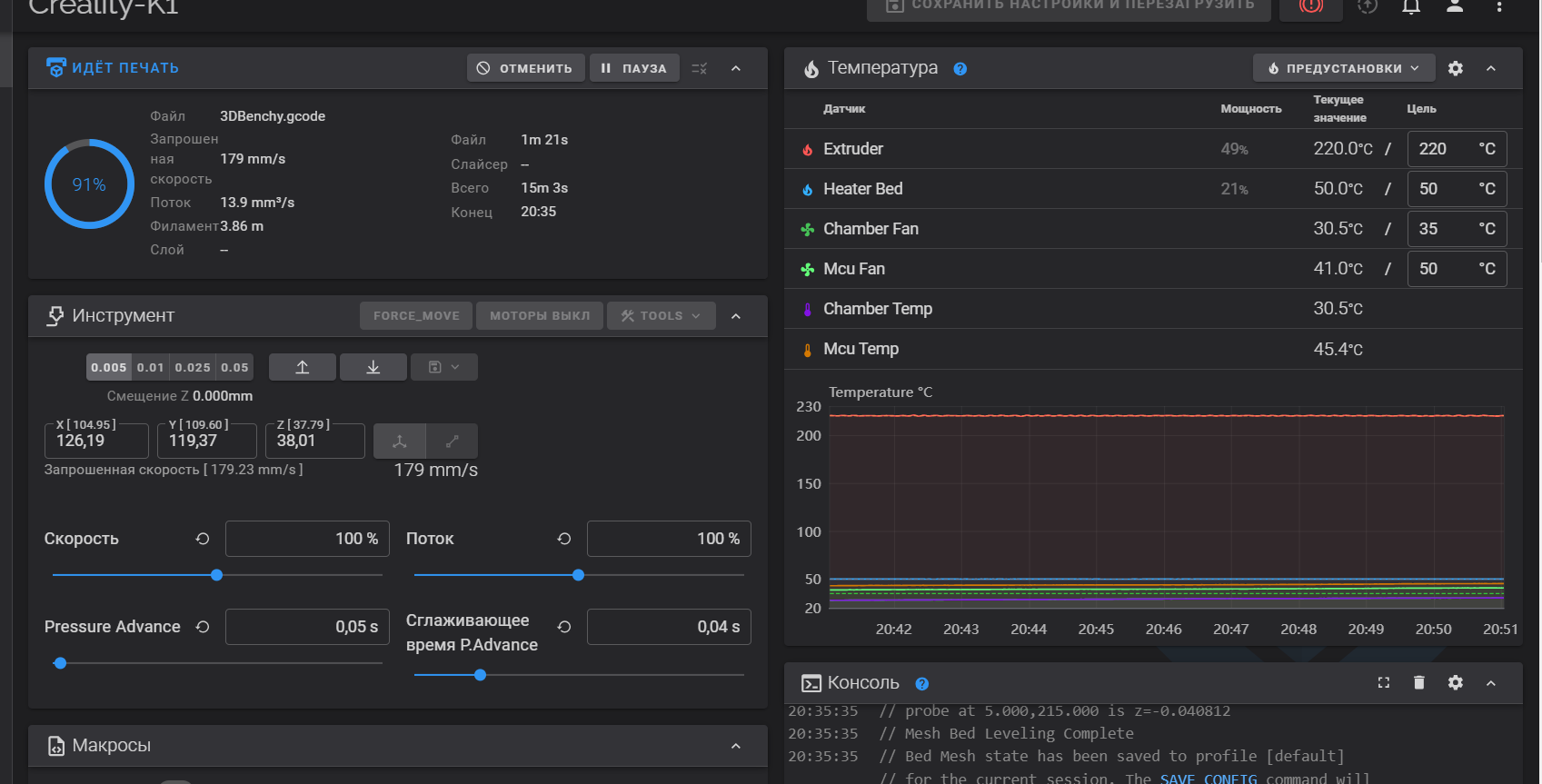This screenshot has height=784, width=1542.
Task: Click ОТМЕНИТЬ to cancel the print
Action: (525, 68)
